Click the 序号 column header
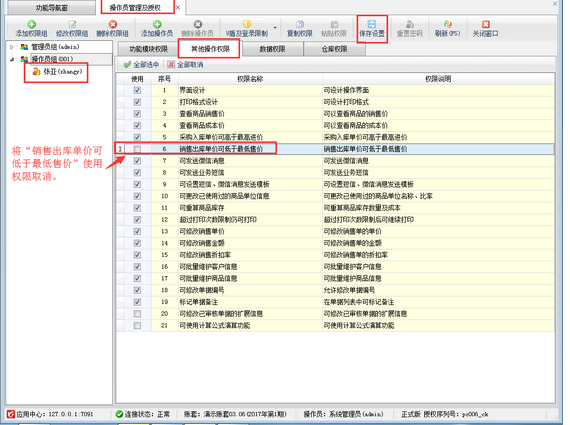This screenshot has height=425, width=570. pyautogui.click(x=164, y=79)
